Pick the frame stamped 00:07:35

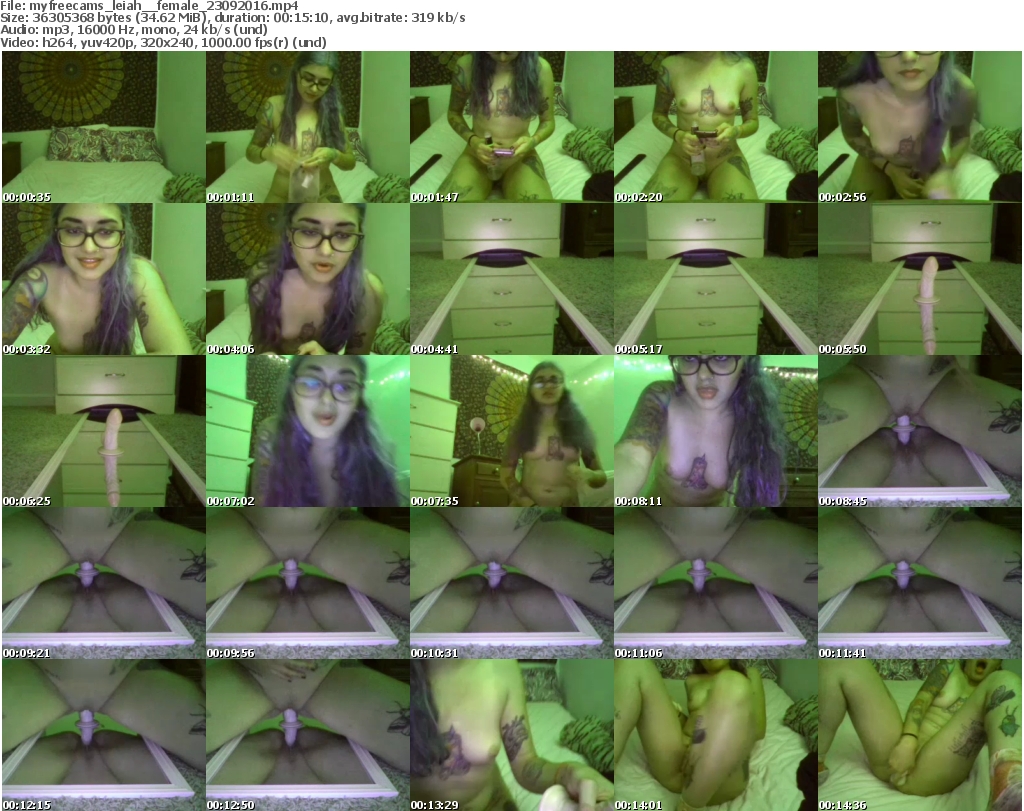[511, 431]
